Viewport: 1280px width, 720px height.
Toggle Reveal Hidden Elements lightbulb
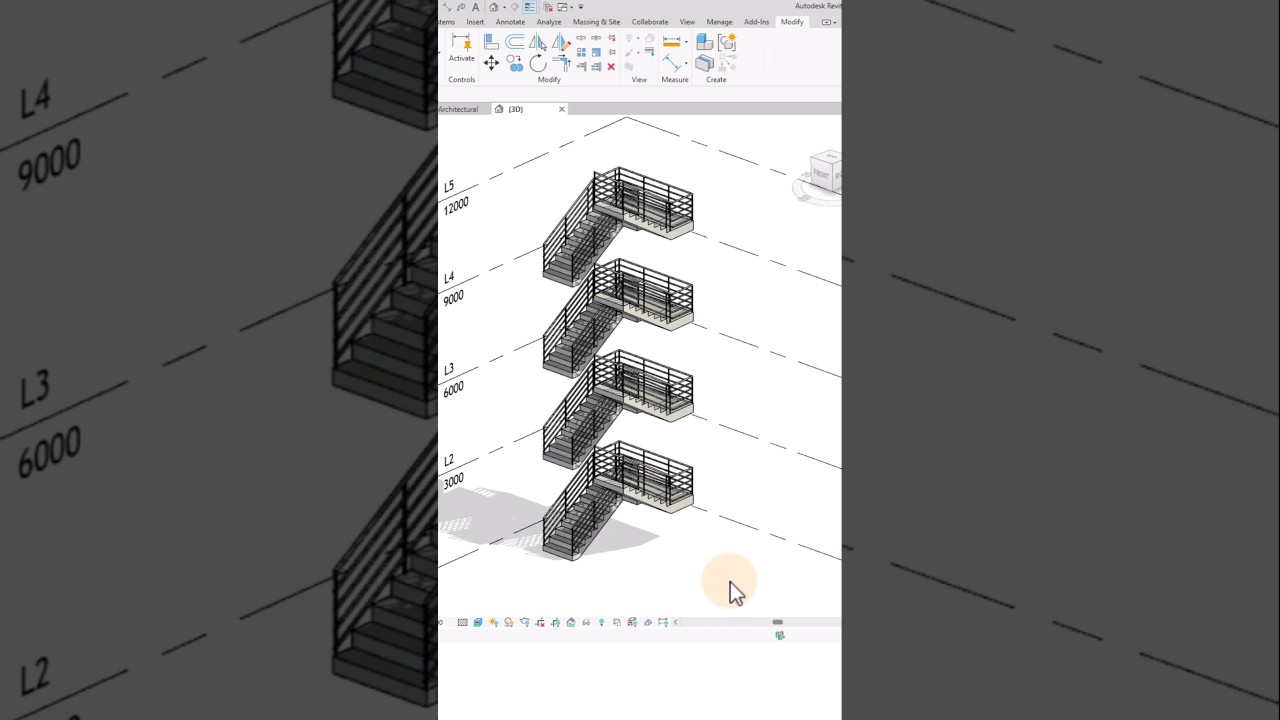601,622
